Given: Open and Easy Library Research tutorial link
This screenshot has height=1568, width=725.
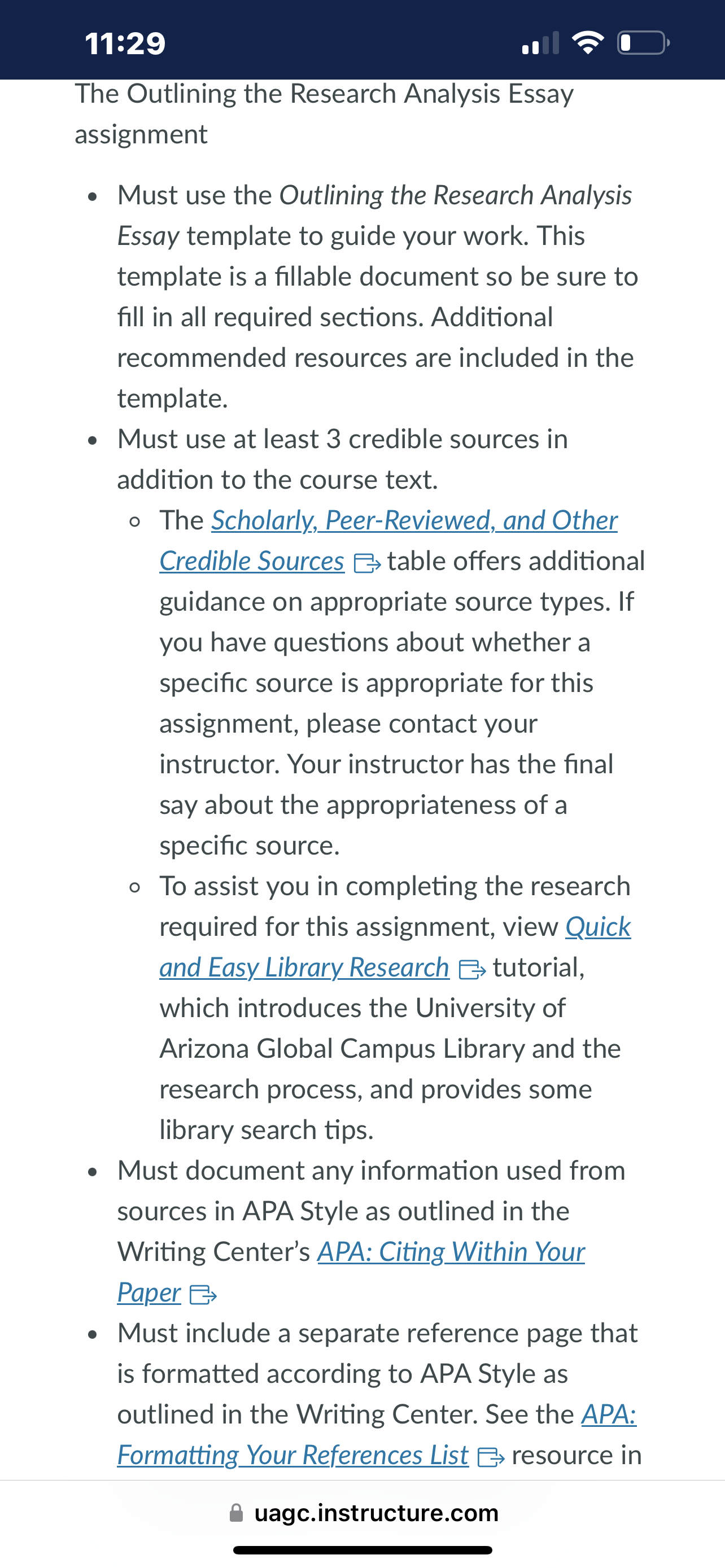Looking at the screenshot, I should click(x=304, y=968).
